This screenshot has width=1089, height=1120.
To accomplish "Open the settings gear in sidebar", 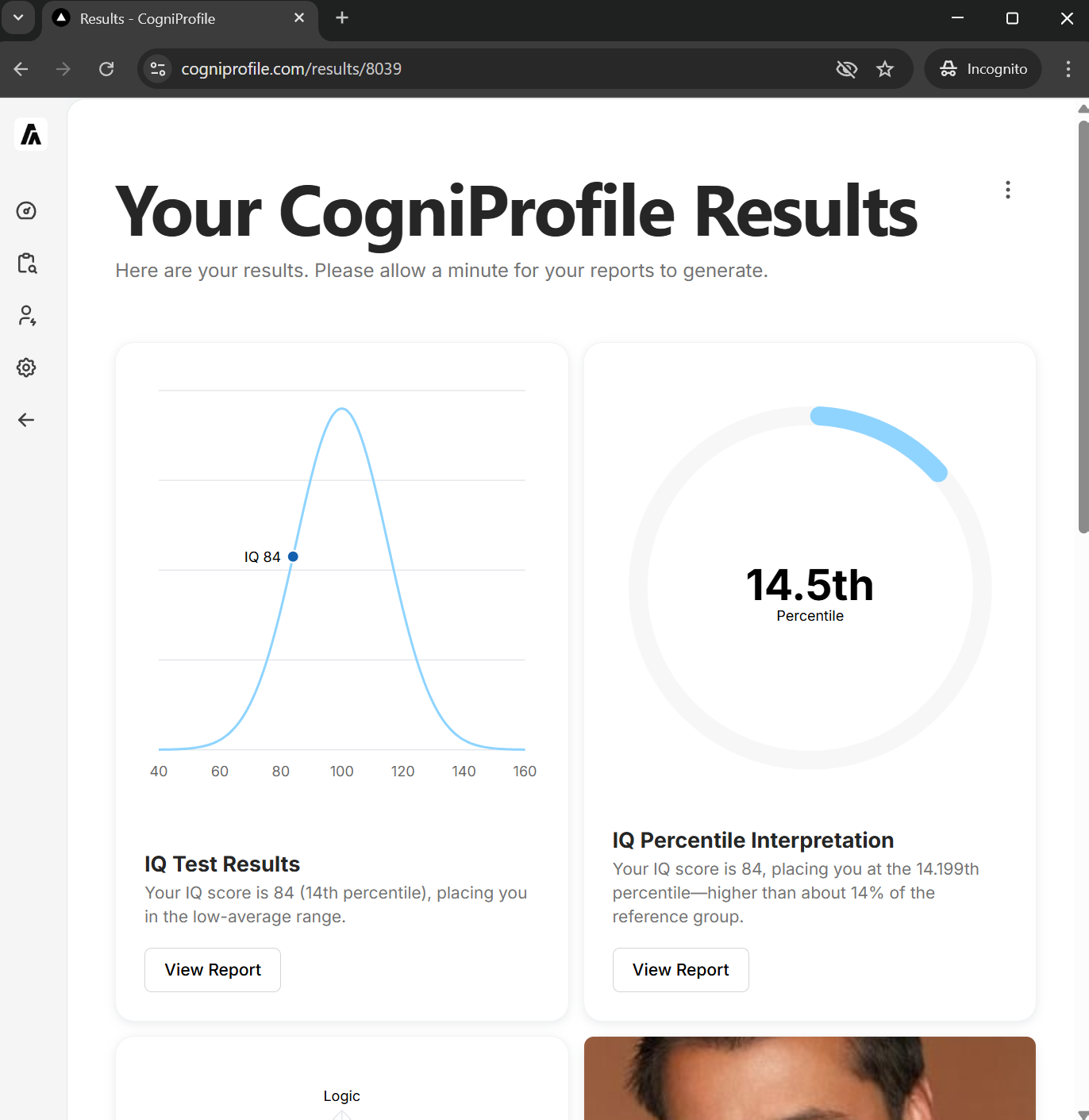I will click(26, 368).
